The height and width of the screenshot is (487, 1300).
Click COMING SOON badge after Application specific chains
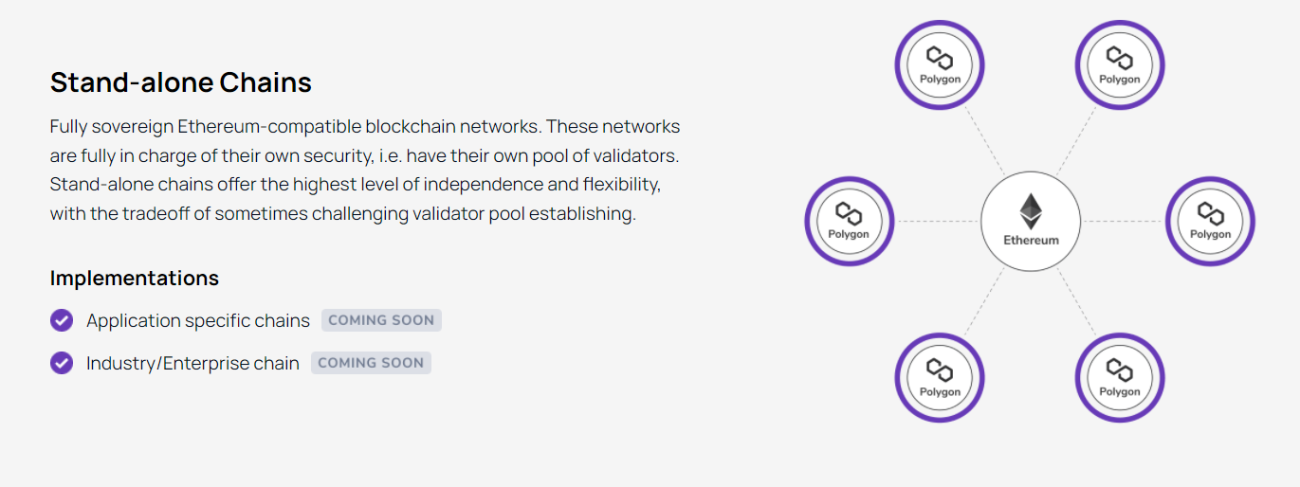[x=381, y=321]
